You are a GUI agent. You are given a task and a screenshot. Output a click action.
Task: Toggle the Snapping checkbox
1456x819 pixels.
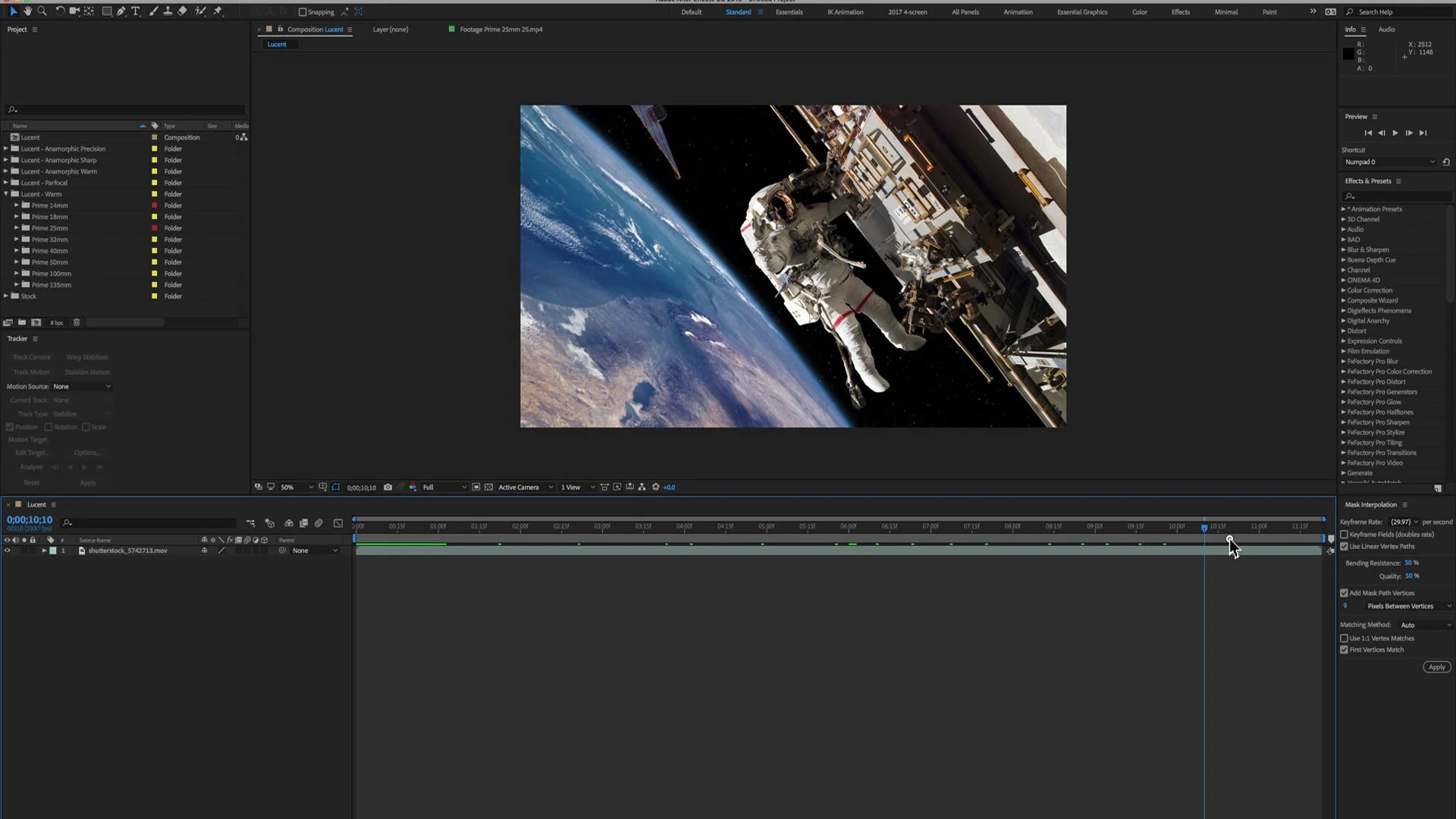303,12
